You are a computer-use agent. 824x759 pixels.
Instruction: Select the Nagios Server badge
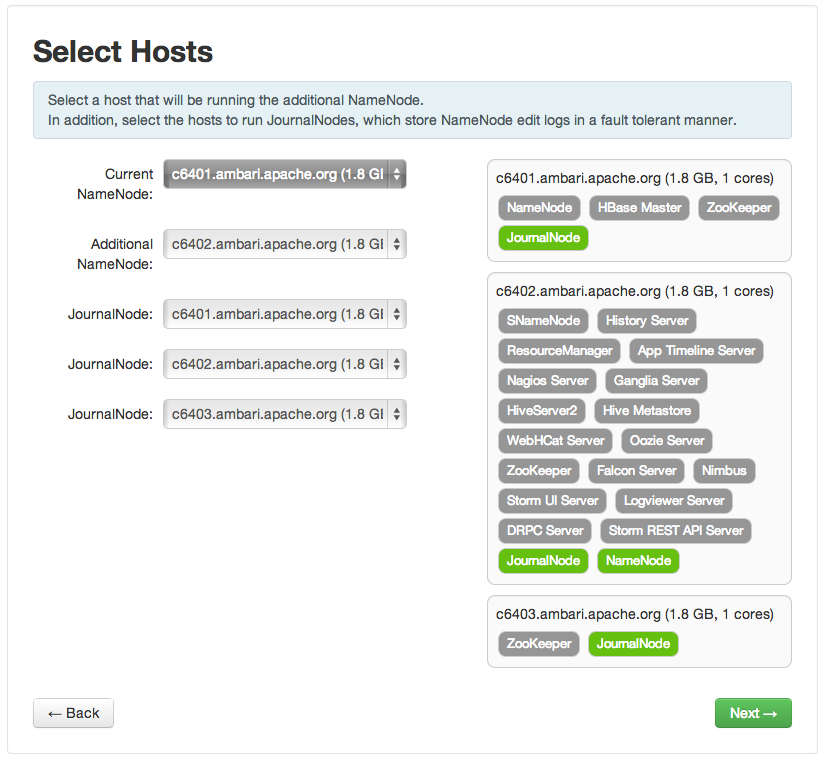click(547, 381)
